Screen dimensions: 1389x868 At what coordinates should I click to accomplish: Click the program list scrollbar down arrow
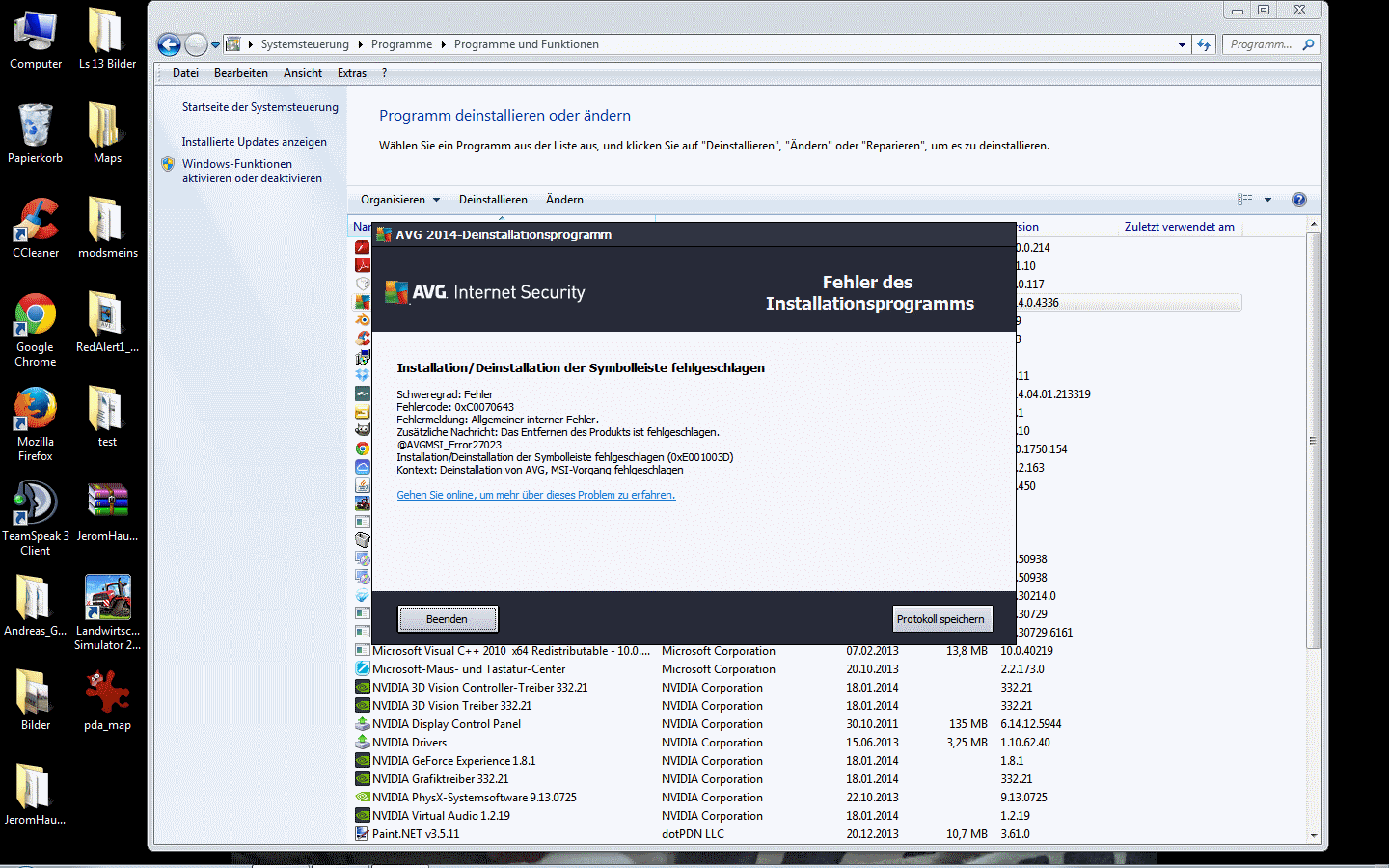1313,835
